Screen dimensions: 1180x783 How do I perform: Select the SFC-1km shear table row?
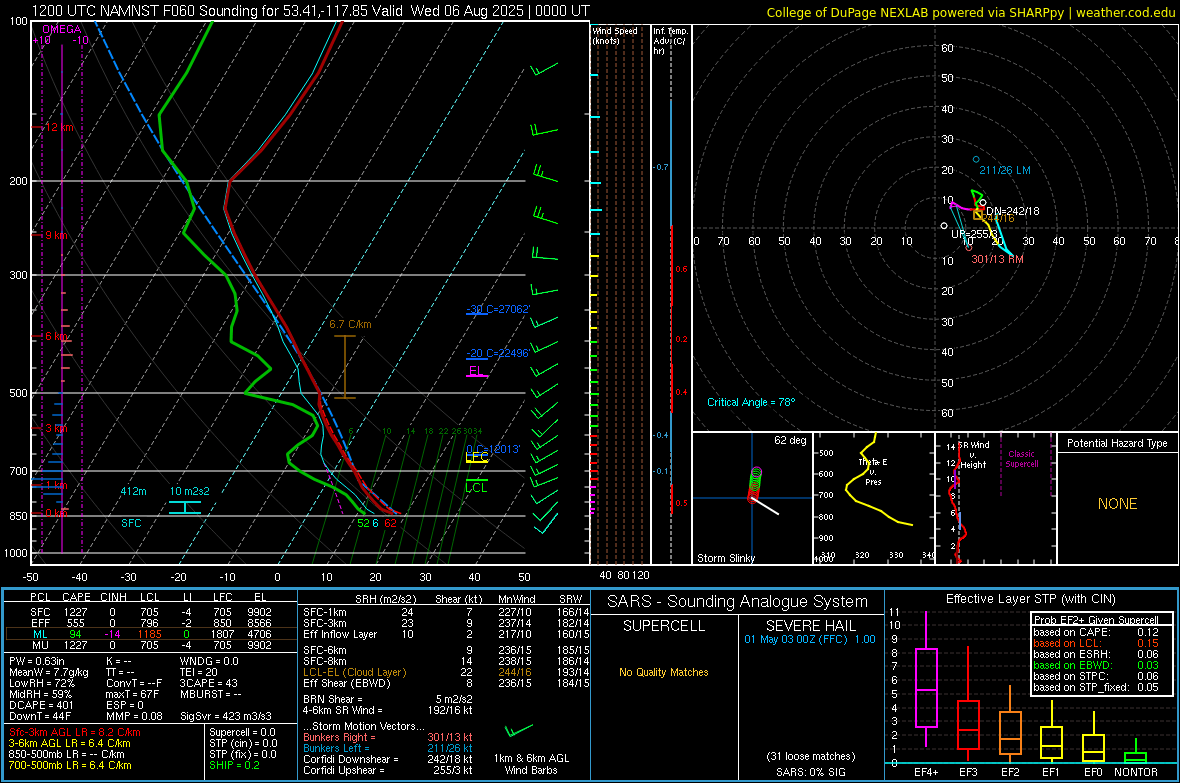click(446, 612)
